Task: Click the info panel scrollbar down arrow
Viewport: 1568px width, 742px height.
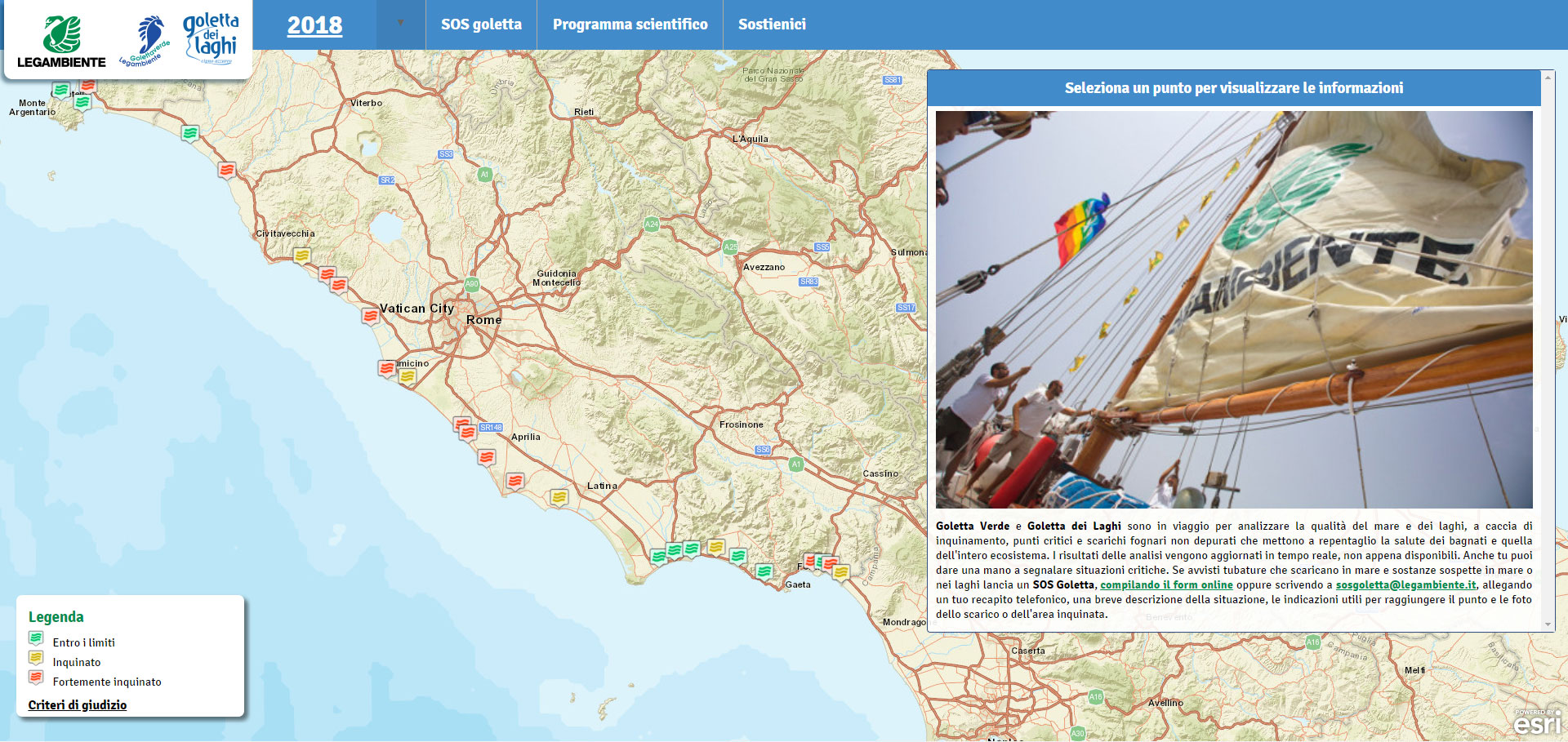Action: [x=1548, y=624]
